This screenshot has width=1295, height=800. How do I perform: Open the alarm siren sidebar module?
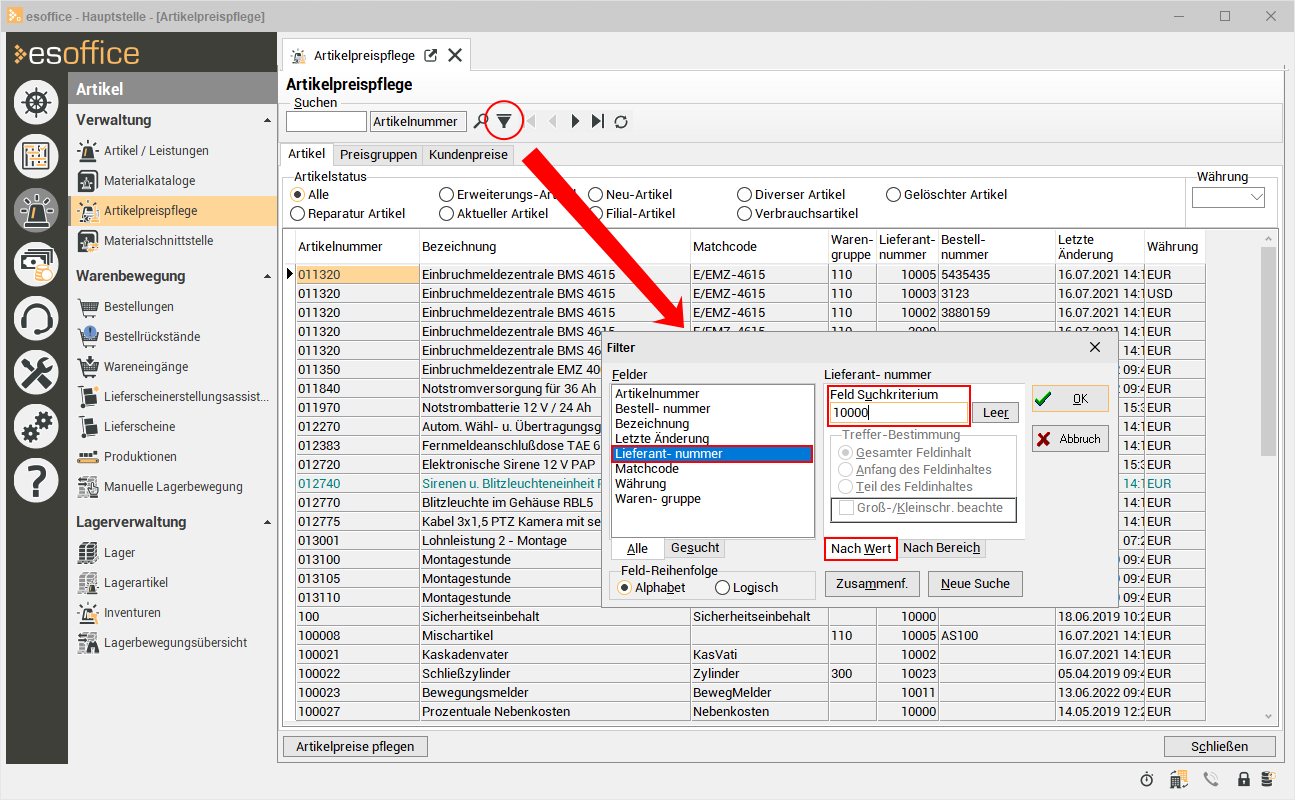36,210
